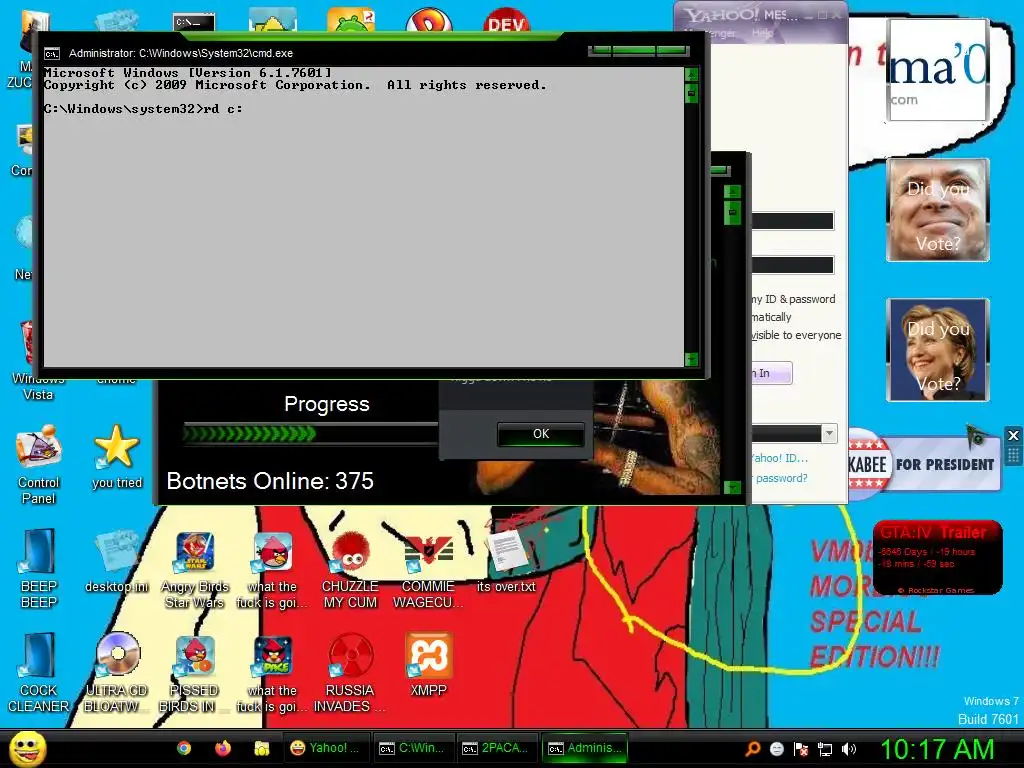
Task: Click the orange magnifier tray icon
Action: [753, 749]
